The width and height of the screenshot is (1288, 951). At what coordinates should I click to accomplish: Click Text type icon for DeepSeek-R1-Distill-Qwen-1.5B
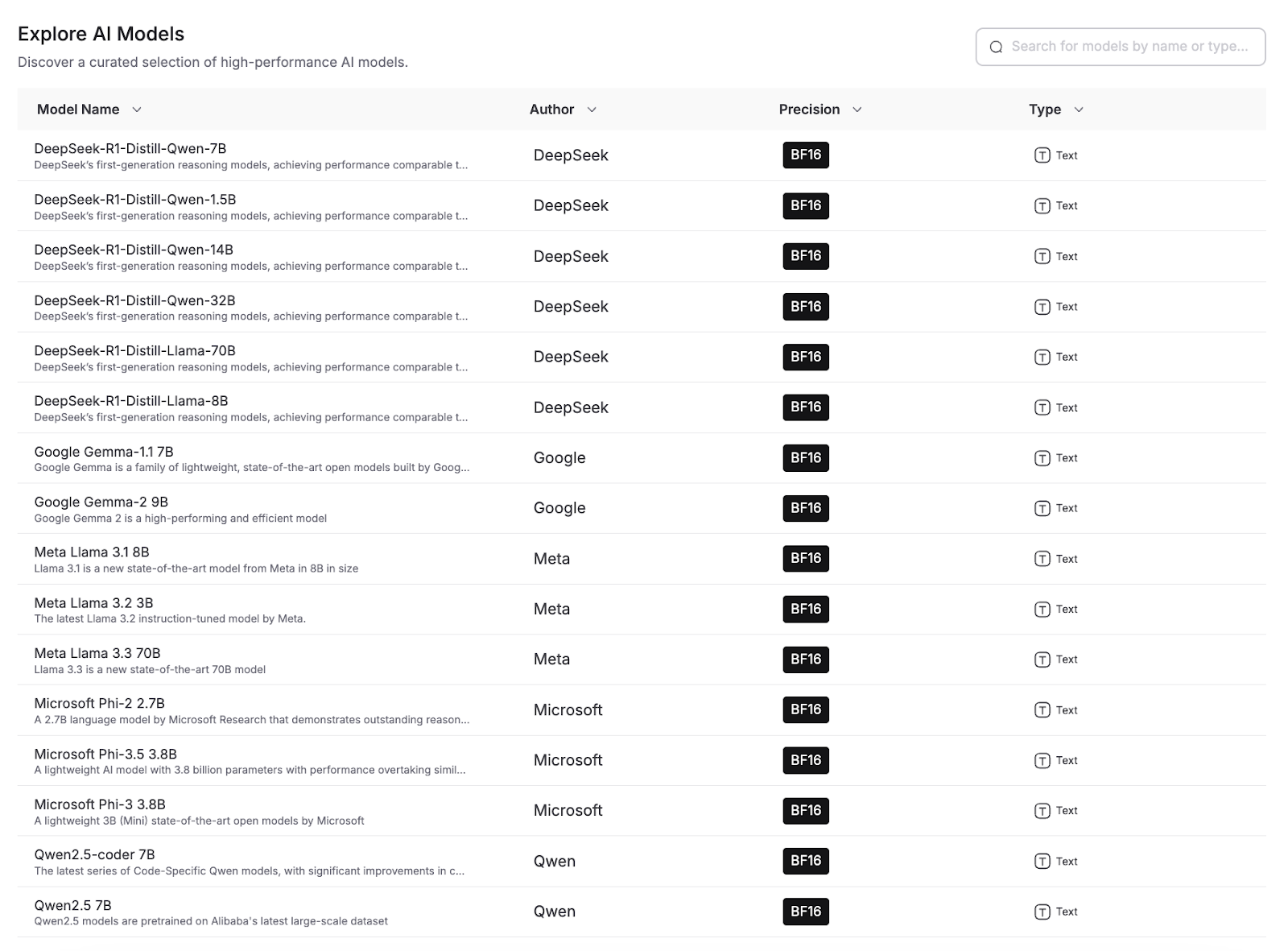[x=1042, y=206]
